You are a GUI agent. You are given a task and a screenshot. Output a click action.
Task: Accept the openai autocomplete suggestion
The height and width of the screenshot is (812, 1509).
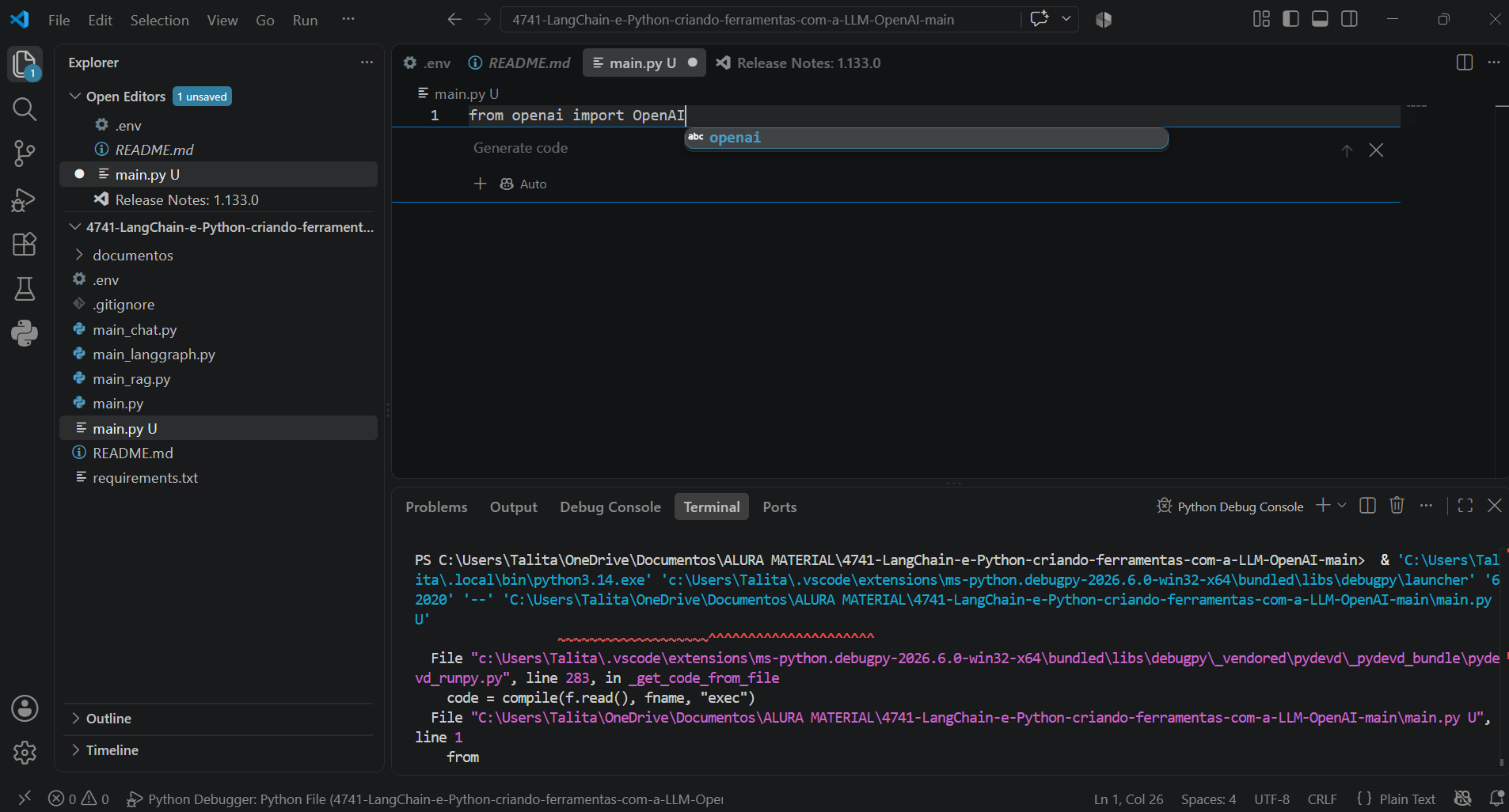(926, 138)
